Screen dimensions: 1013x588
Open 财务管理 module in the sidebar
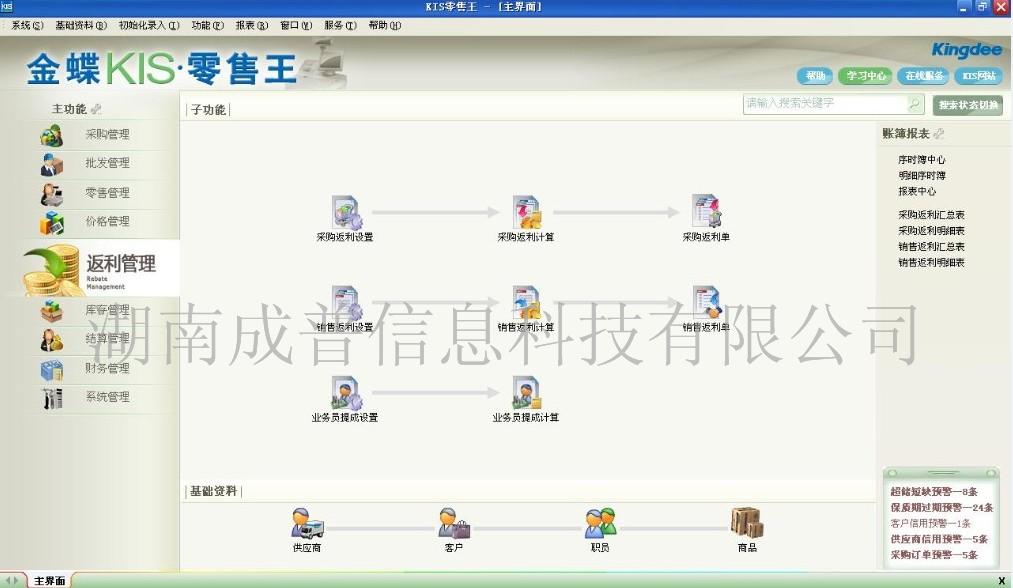pos(107,368)
